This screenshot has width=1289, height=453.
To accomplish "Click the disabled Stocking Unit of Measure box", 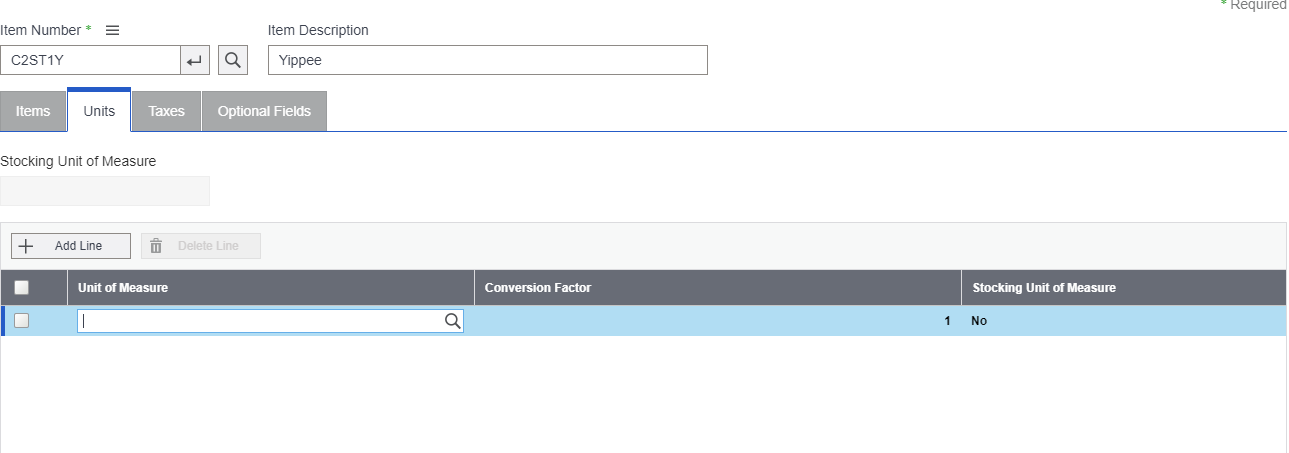I will point(105,191).
